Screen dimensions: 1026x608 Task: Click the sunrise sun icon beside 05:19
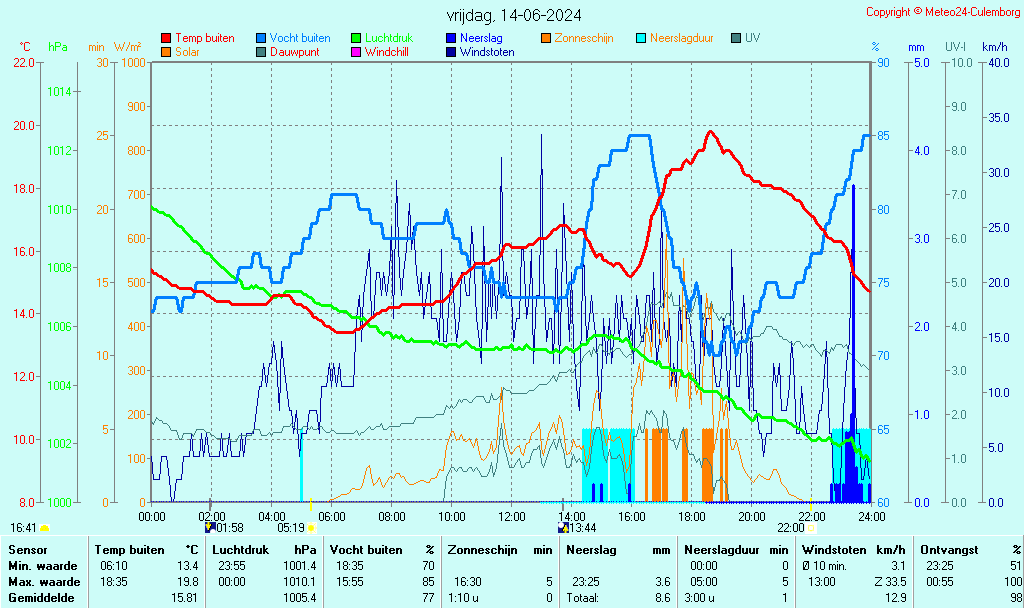(311, 527)
